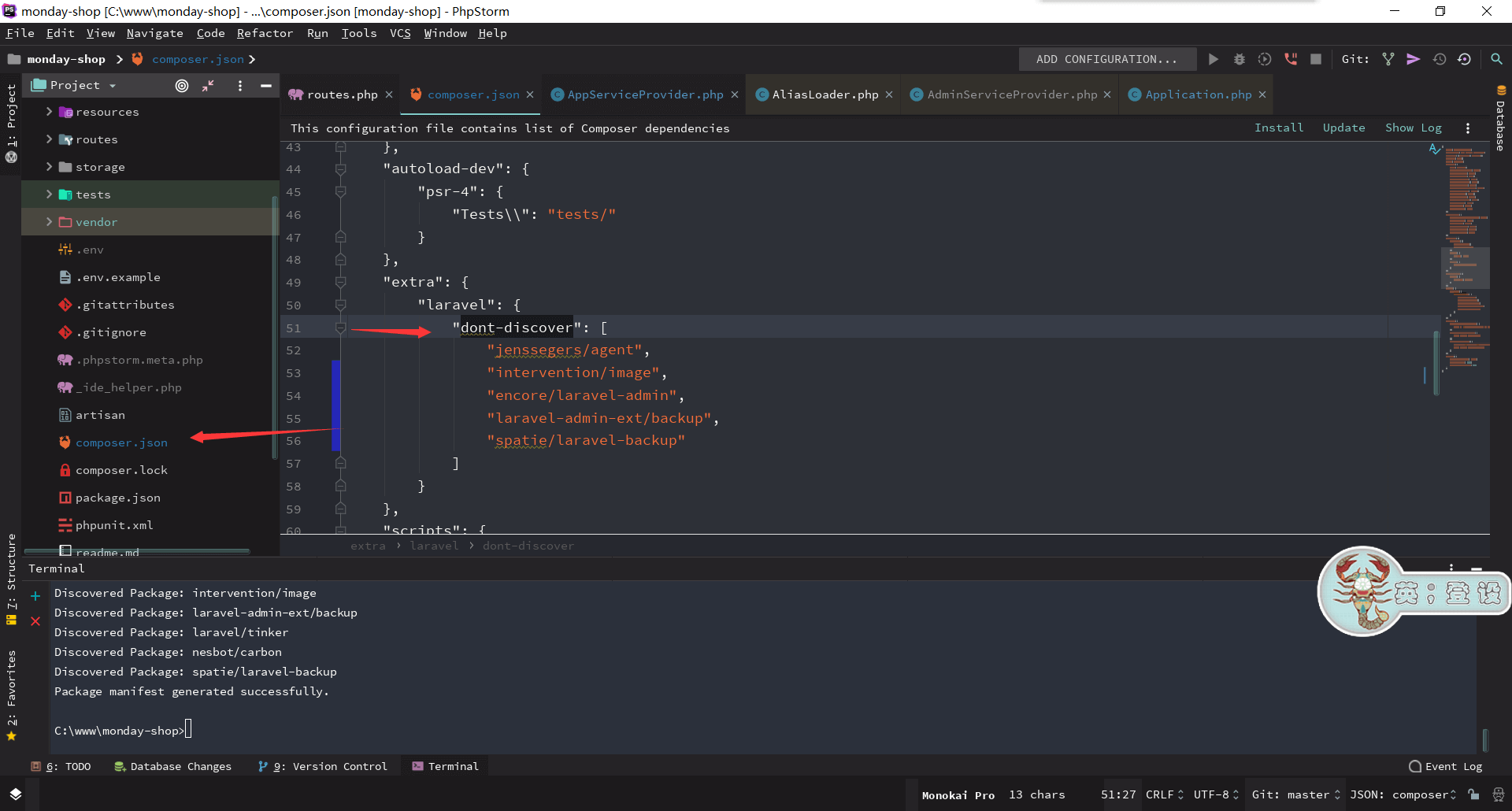Expand the vendor folder
Viewport: 1512px width, 811px height.
tap(49, 222)
